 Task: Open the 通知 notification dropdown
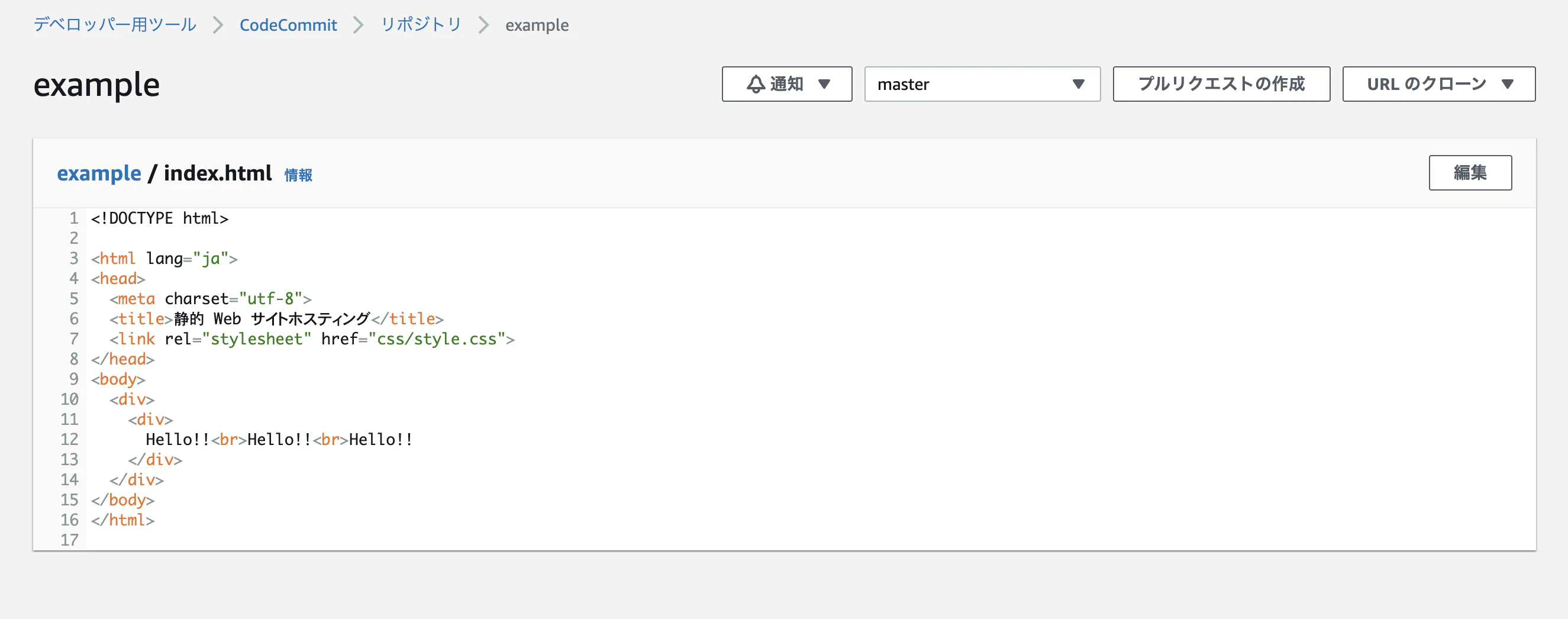pos(786,84)
